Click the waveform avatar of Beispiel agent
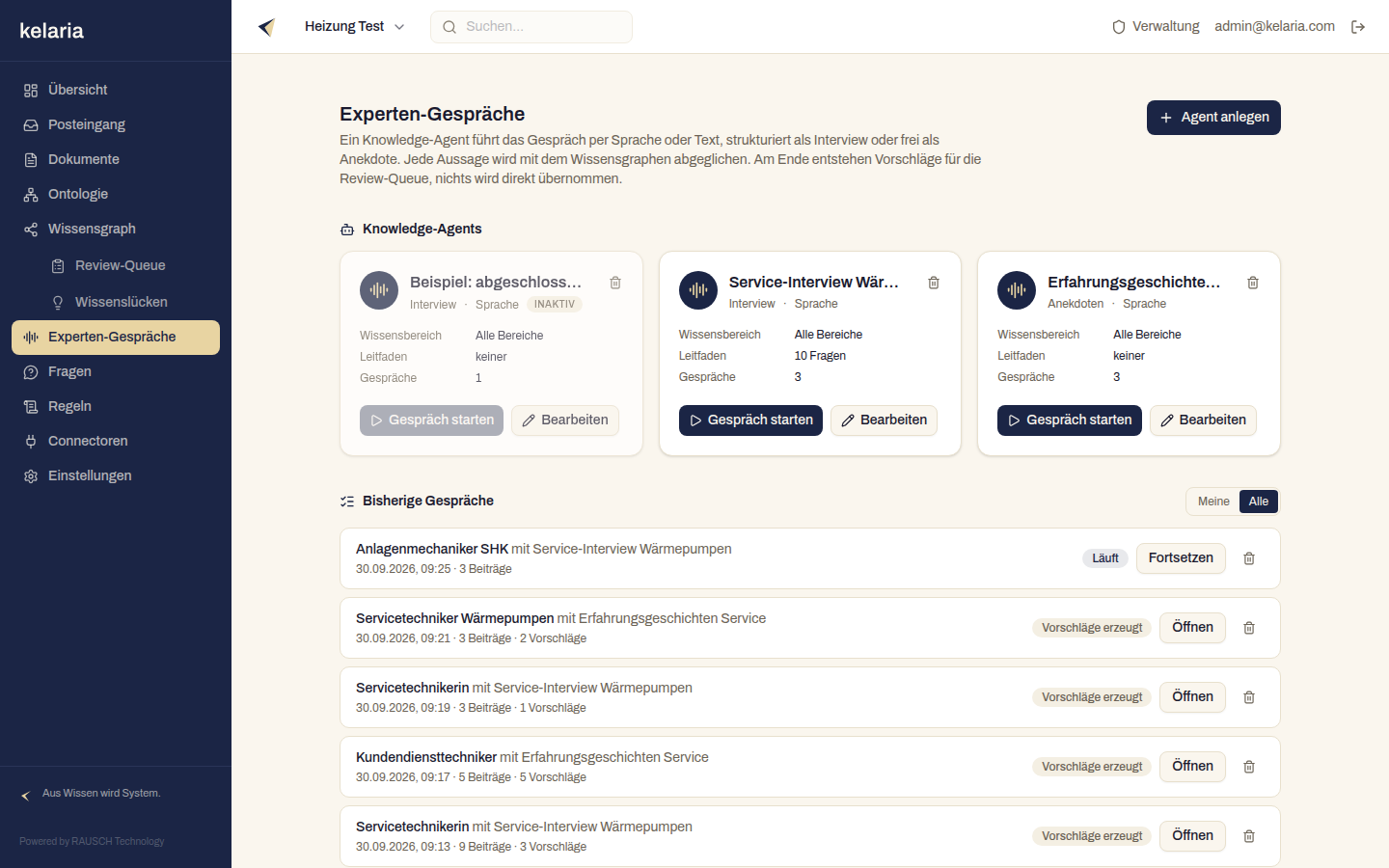Image resolution: width=1389 pixels, height=868 pixels. point(379,290)
